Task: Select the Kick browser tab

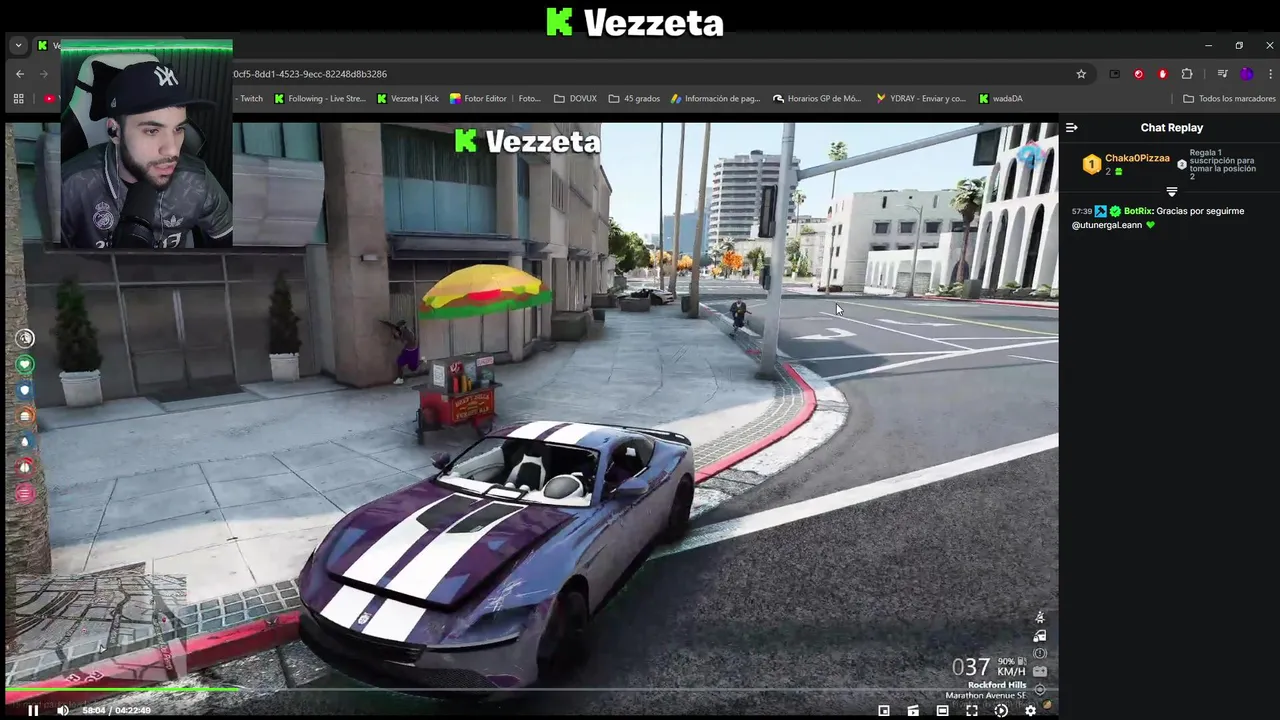Action: click(48, 45)
